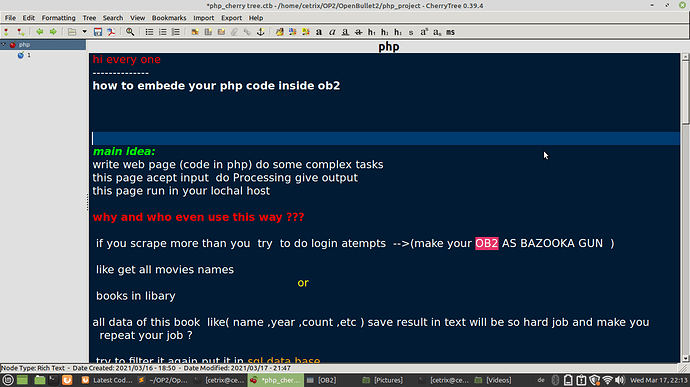Open the Help menu
Viewport: 690px width, 387px height.
pyautogui.click(x=256, y=18)
